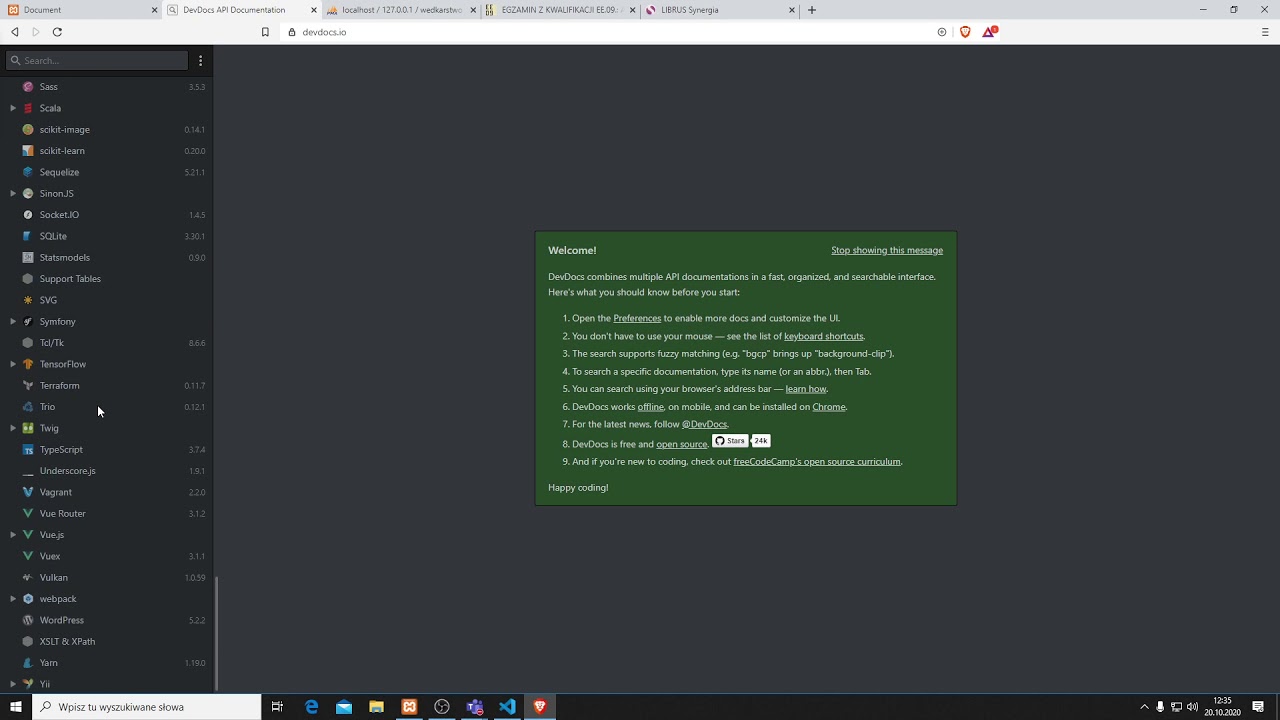
Task: Click the Sequelize doc icon
Action: point(28,172)
